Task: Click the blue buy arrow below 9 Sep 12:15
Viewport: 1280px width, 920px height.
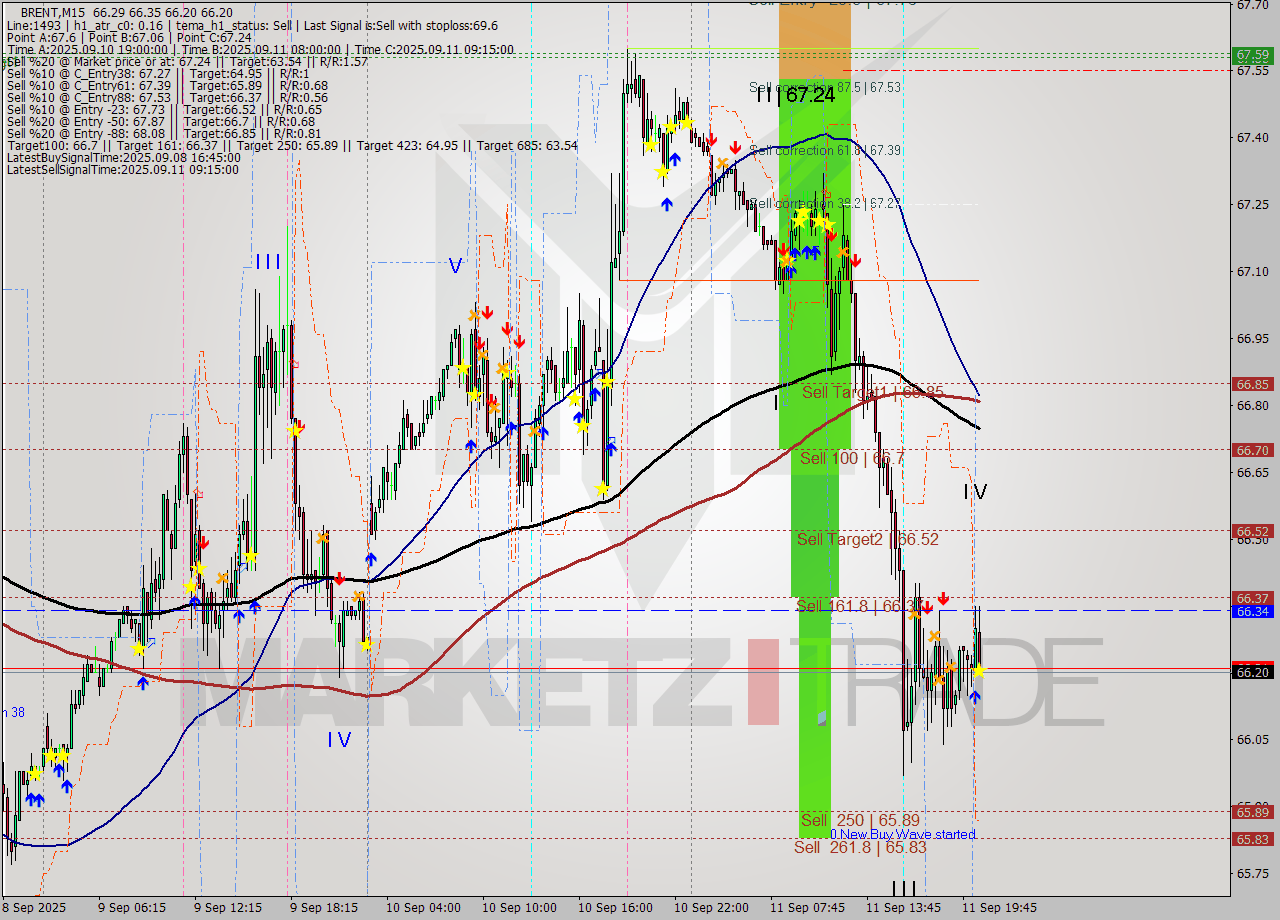Action: click(x=238, y=615)
